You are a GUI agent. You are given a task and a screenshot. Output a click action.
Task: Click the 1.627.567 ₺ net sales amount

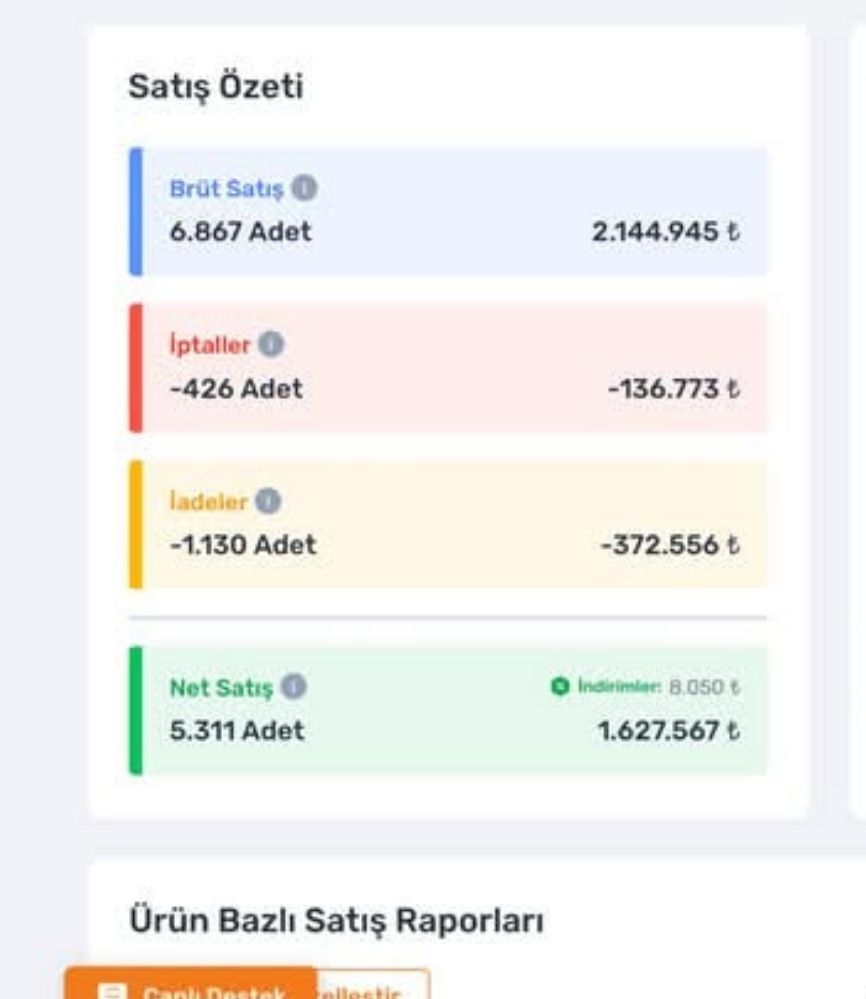[668, 731]
